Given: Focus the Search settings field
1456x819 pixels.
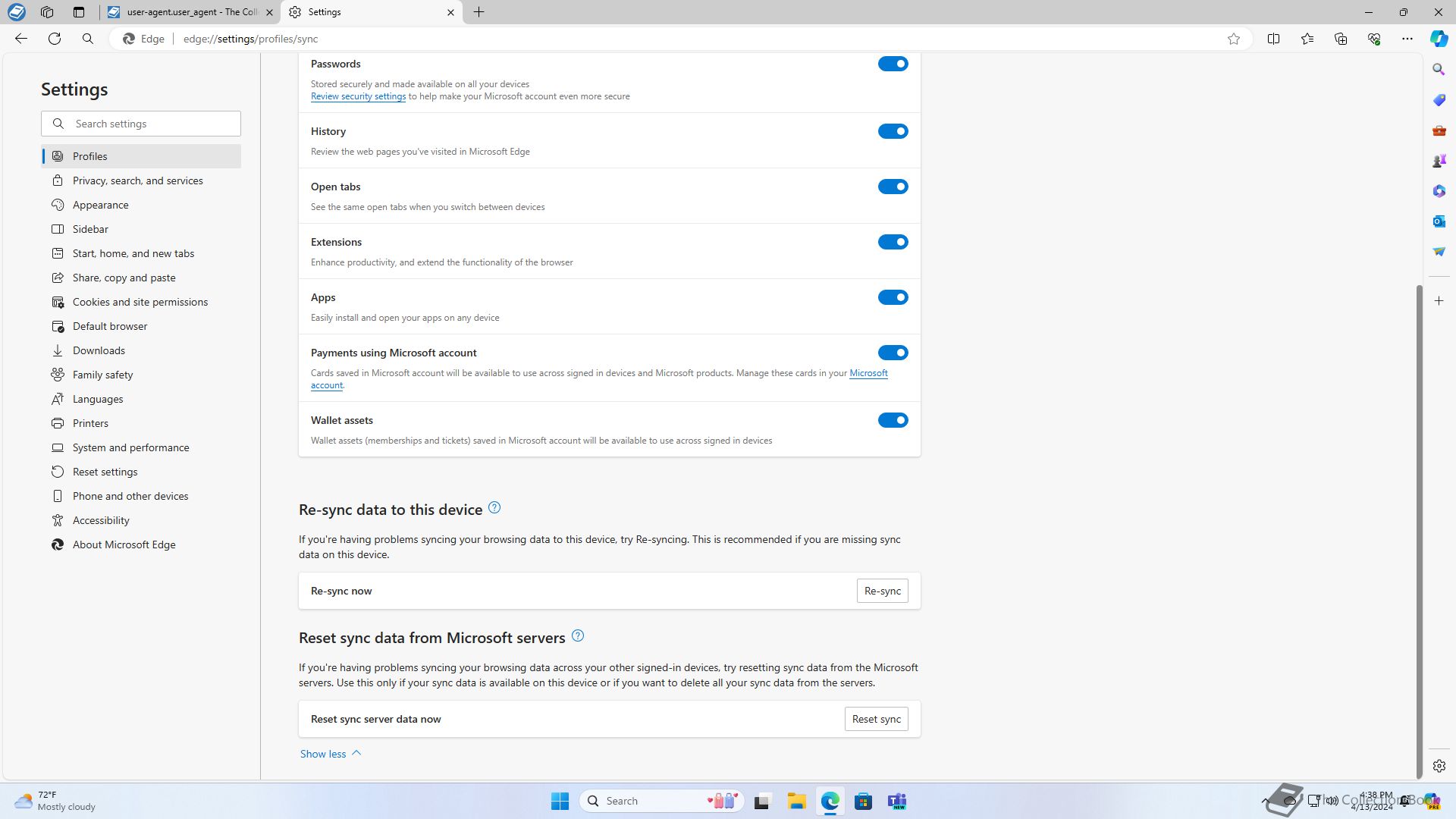Looking at the screenshot, I should [x=141, y=124].
